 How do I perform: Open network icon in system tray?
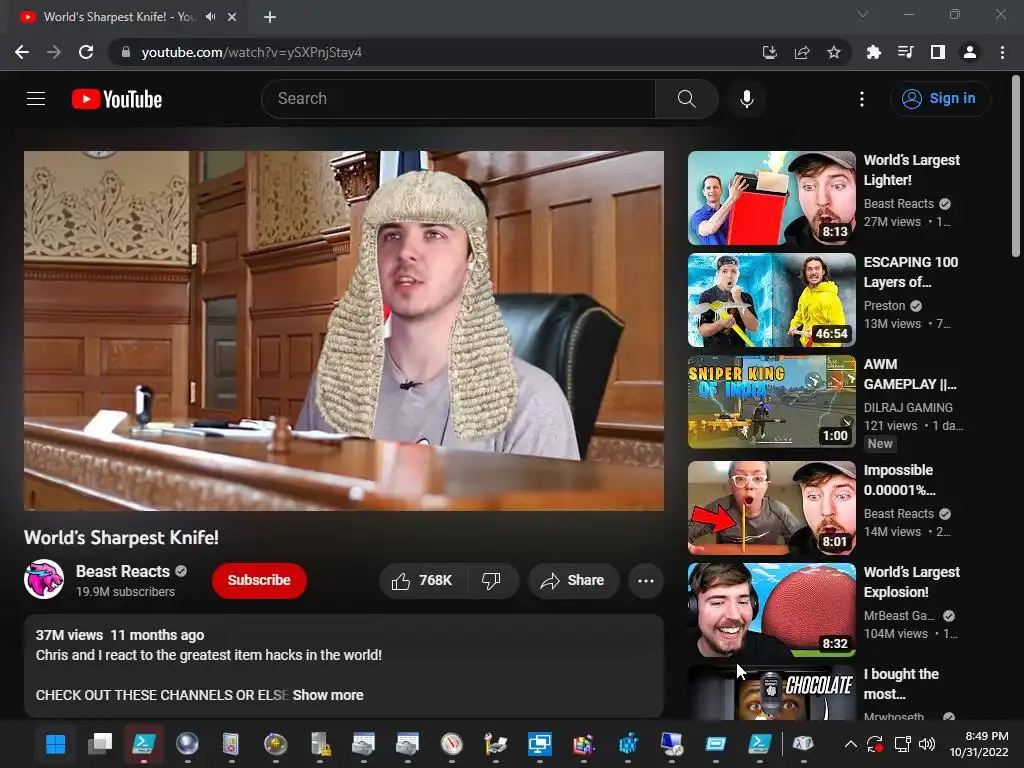point(903,744)
